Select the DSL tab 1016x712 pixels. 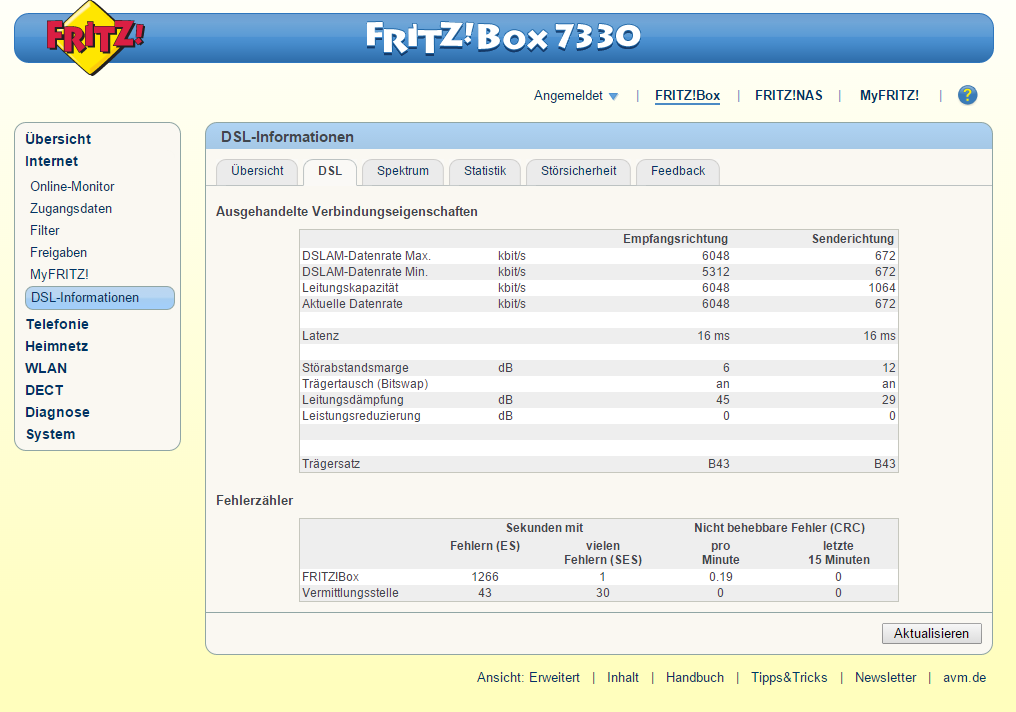click(330, 171)
